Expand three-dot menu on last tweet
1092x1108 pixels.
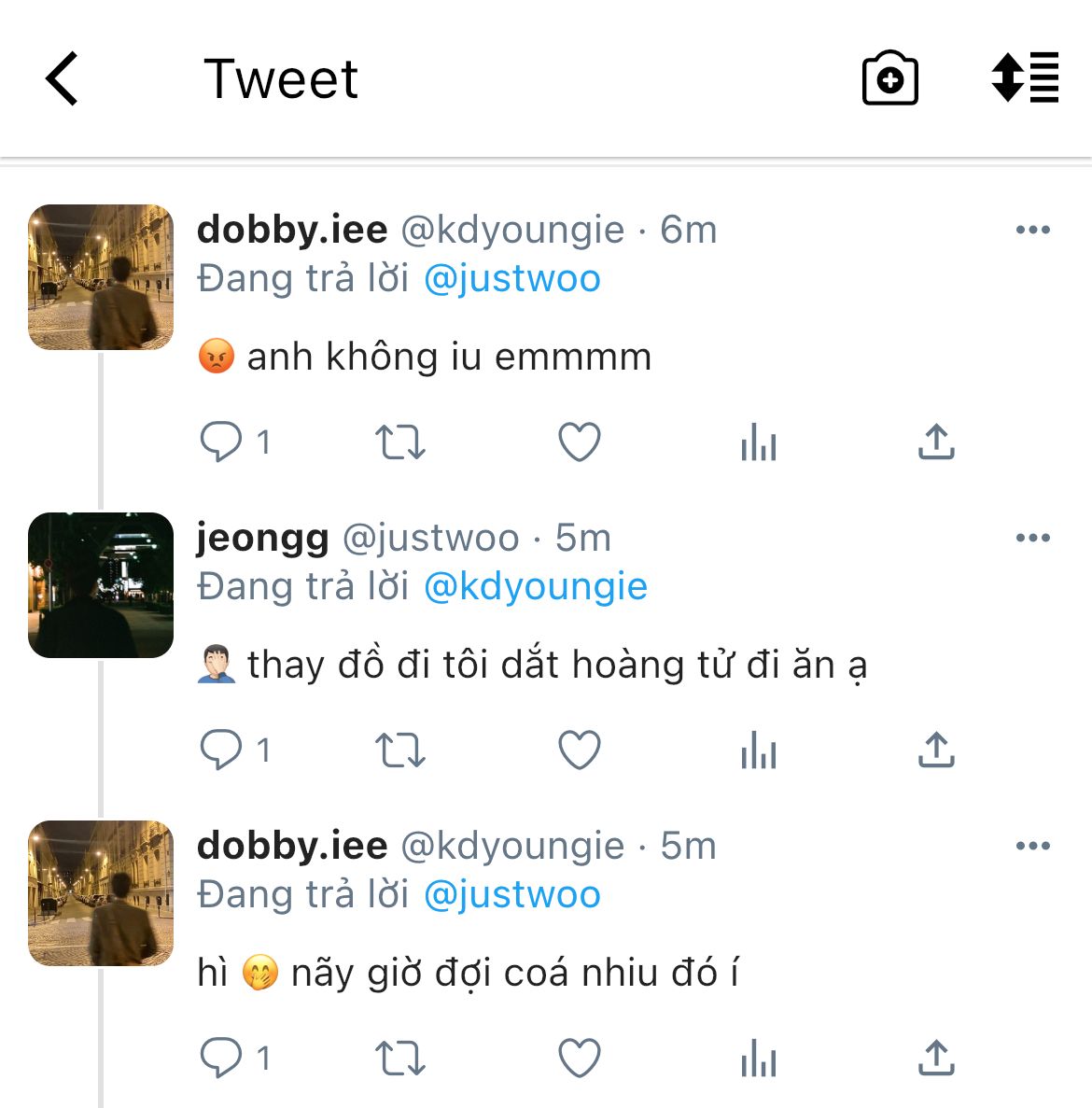coord(1032,846)
